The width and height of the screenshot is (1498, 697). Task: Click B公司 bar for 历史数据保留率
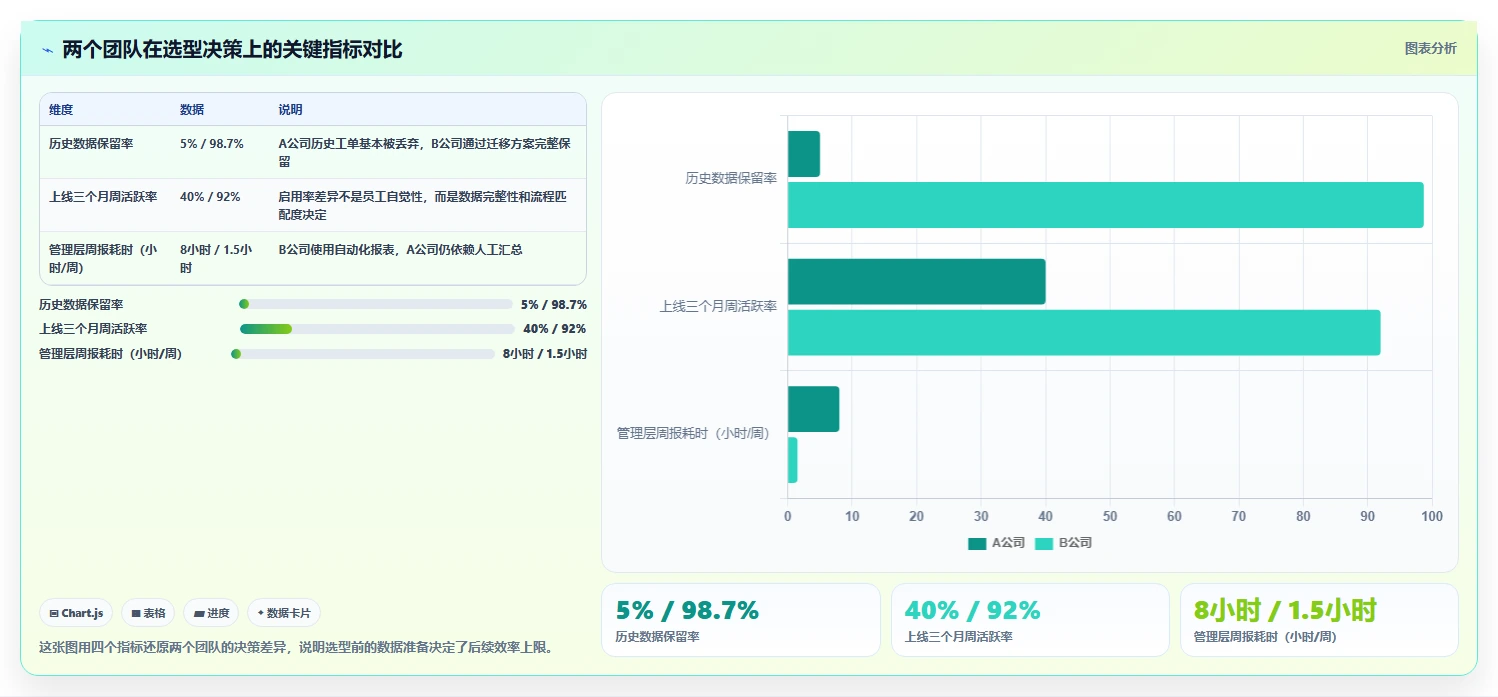1105,205
